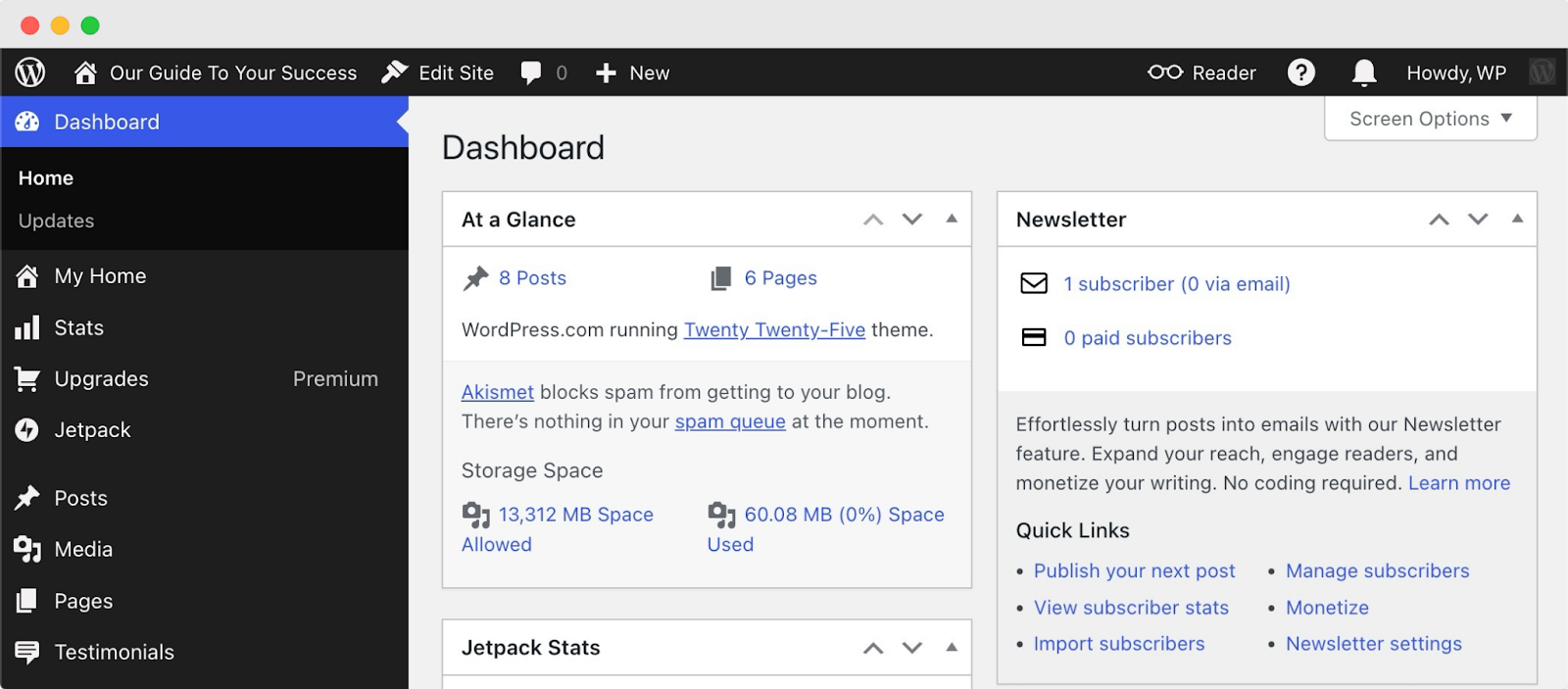Click 13,312 MB Space Allowed link
This screenshot has height=689, width=1568.
tap(558, 529)
